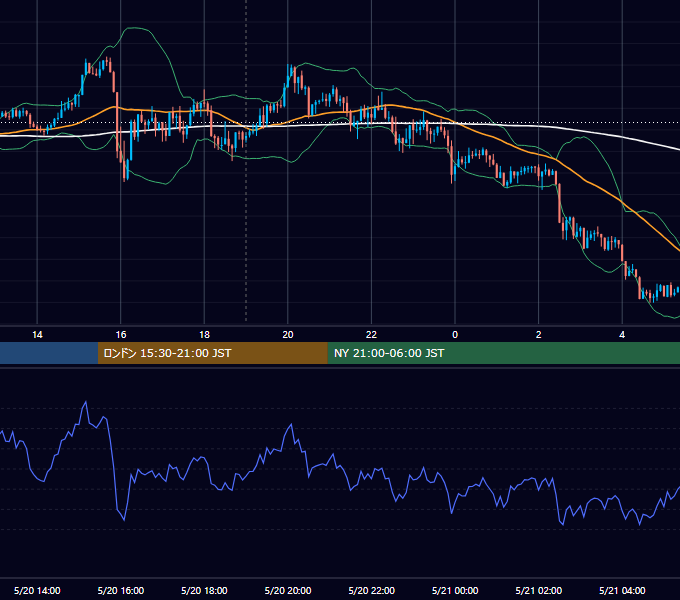
Task: Click the 5/20 14:00 time label
Action: pos(37,590)
